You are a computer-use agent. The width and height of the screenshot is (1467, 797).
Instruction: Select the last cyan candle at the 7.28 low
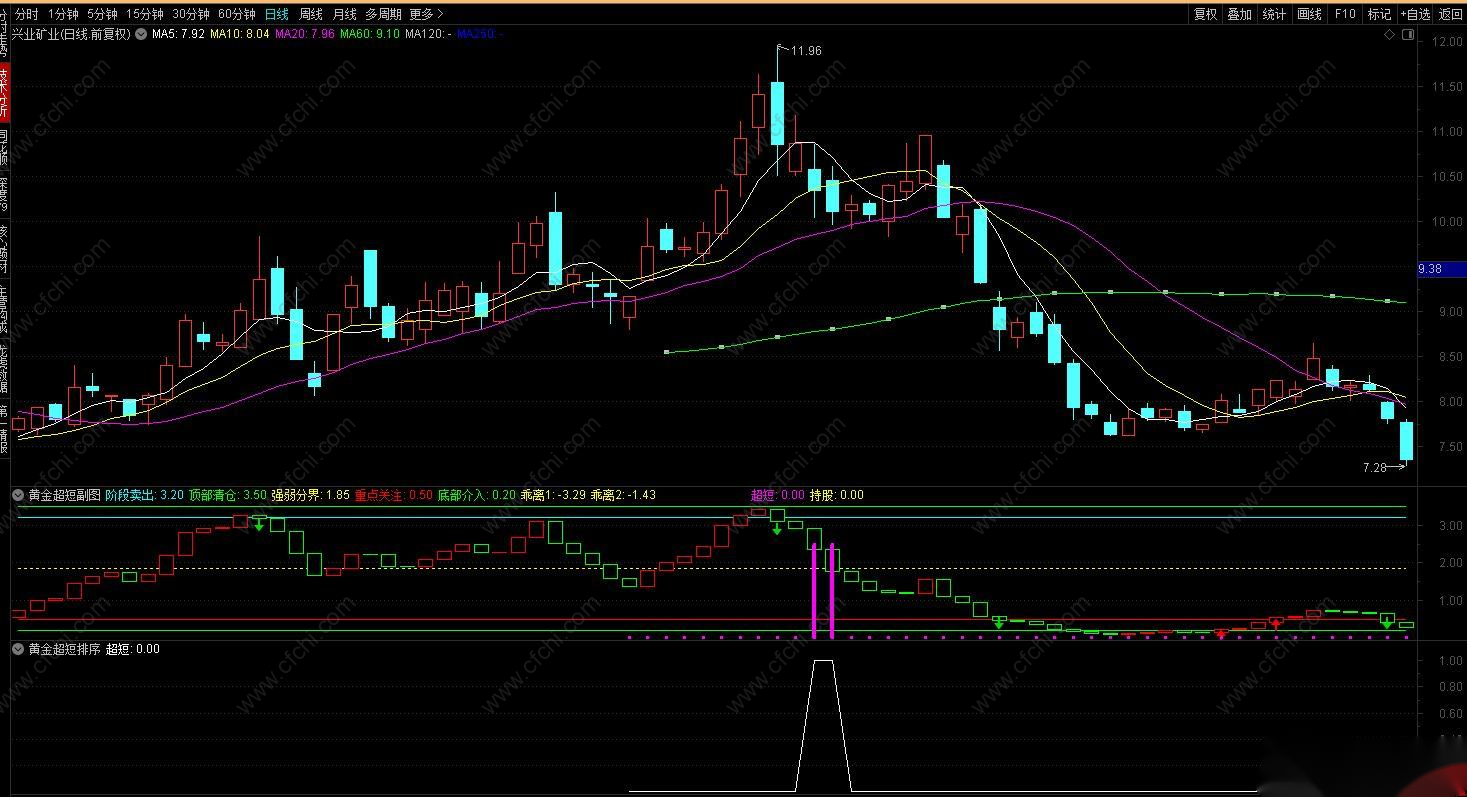1406,441
